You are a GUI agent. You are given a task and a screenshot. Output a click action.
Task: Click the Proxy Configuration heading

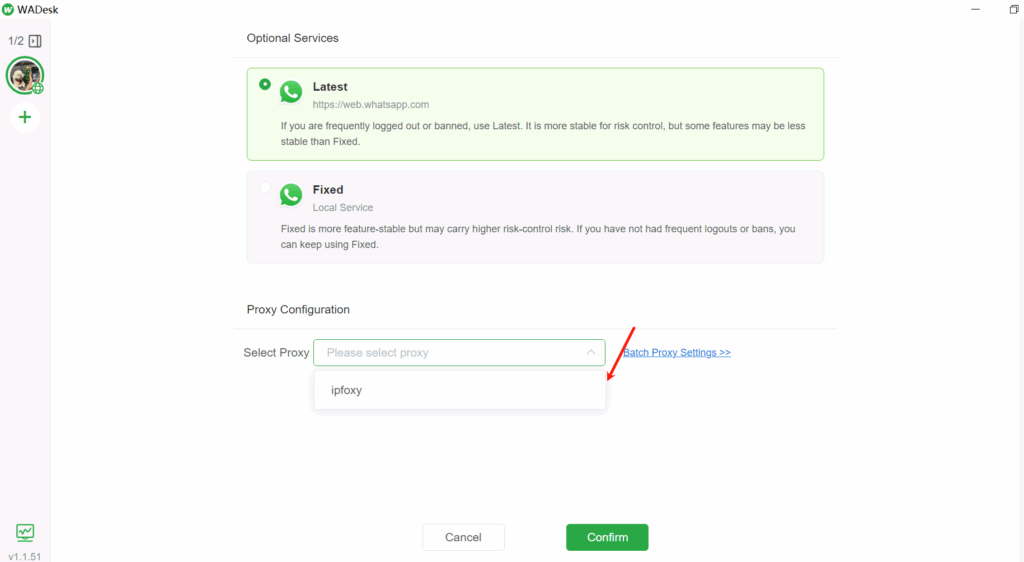click(298, 309)
